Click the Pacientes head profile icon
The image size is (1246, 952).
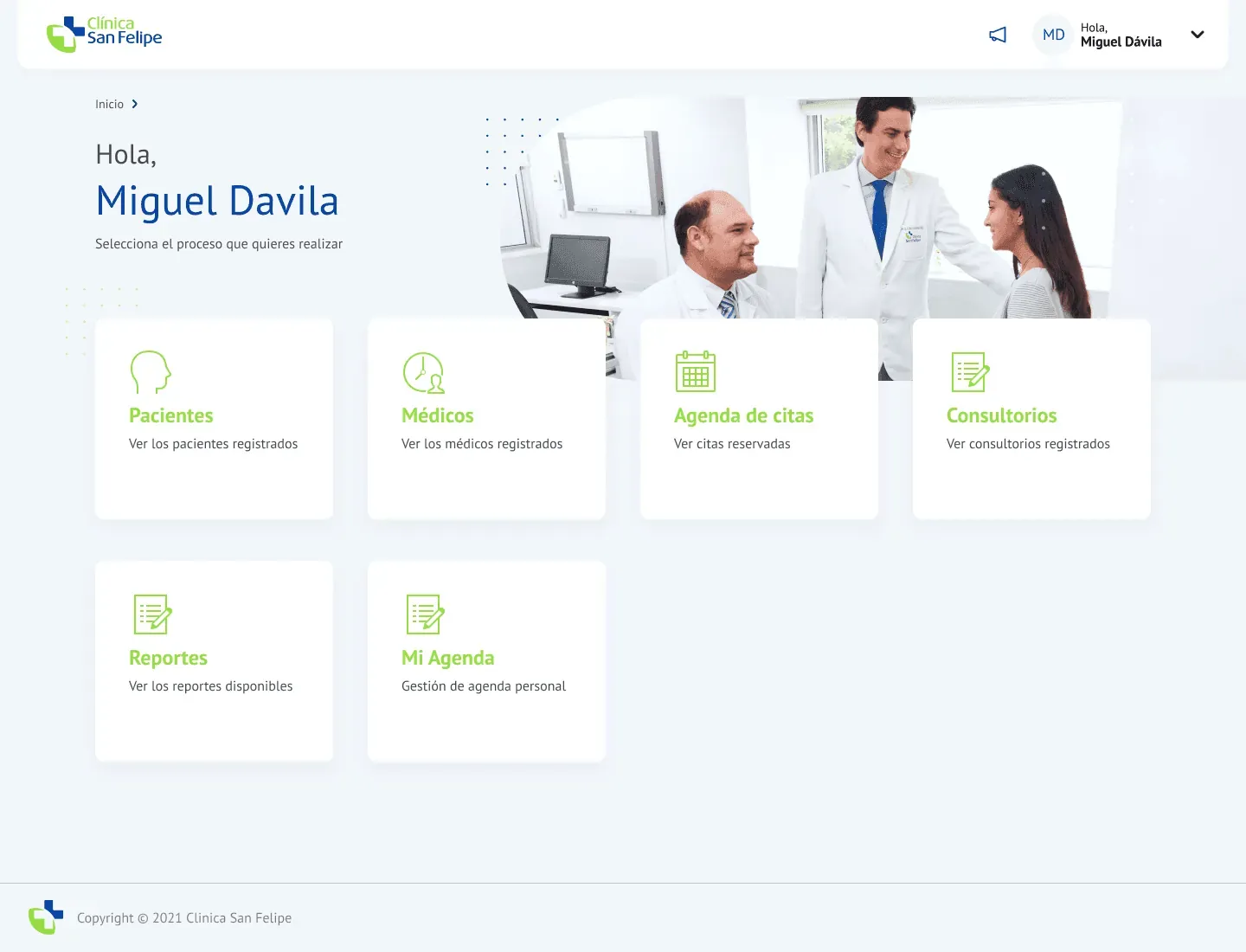point(151,371)
